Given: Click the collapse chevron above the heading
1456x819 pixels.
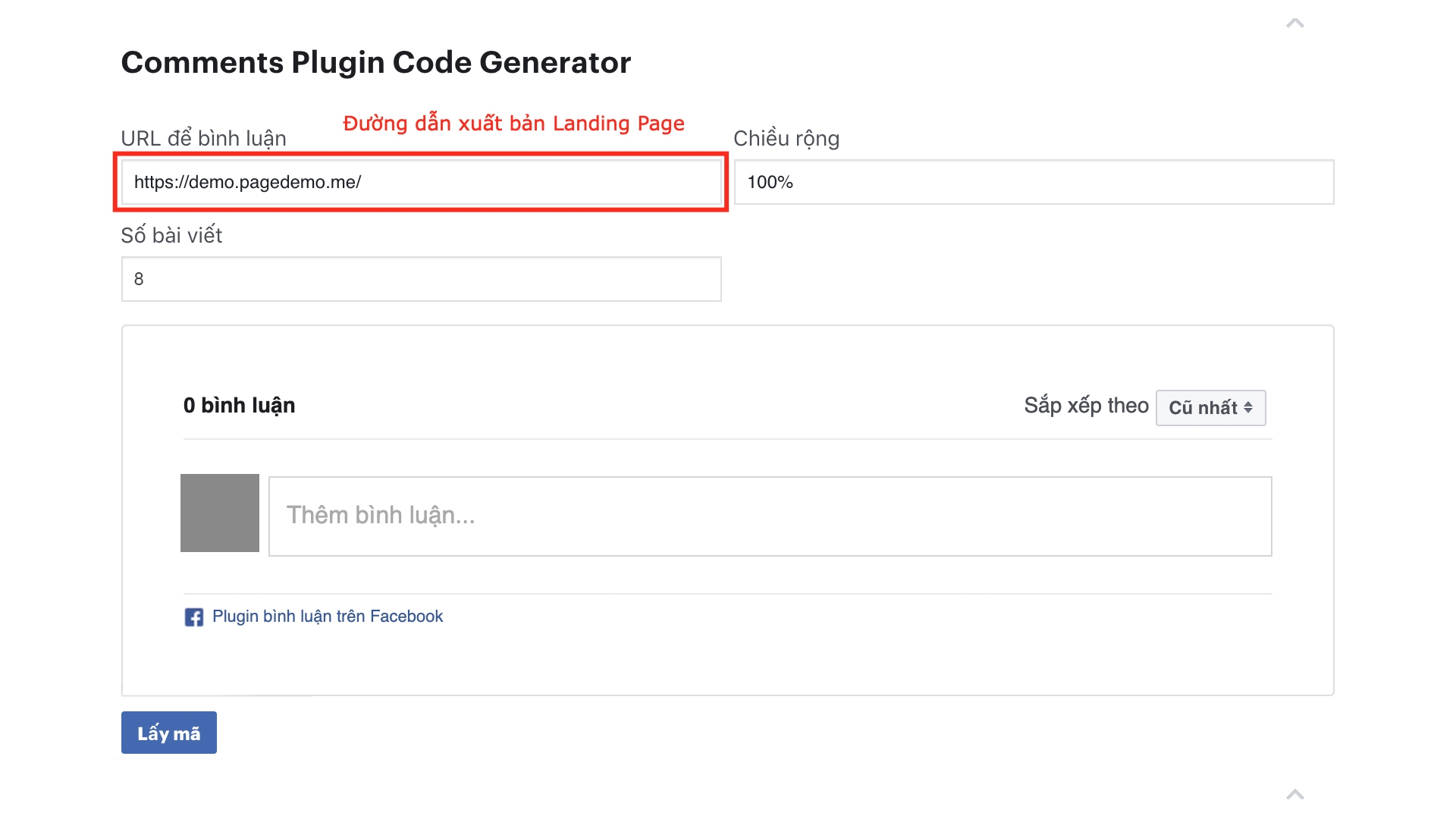Looking at the screenshot, I should point(1294,24).
